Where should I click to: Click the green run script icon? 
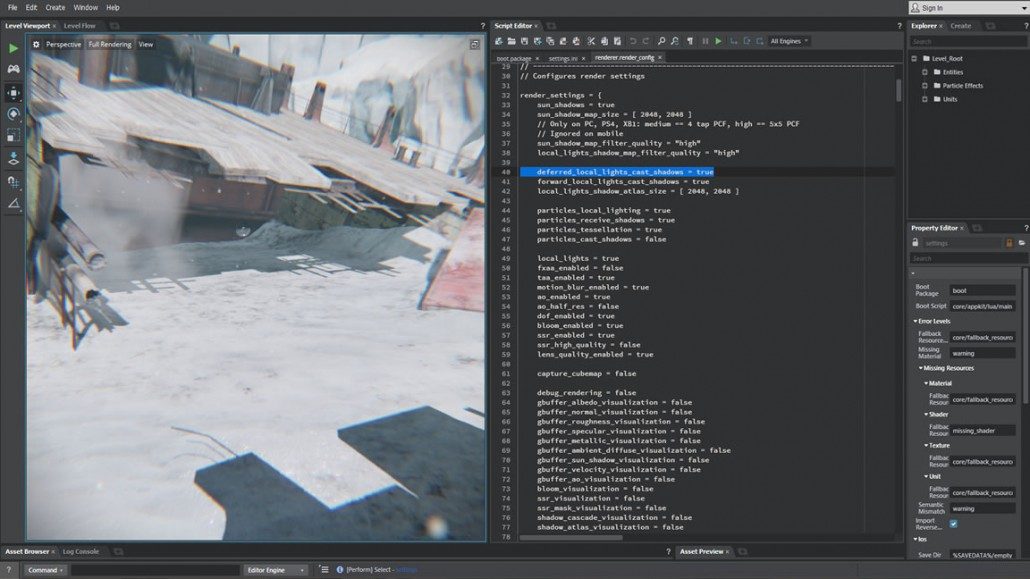pyautogui.click(x=718, y=41)
